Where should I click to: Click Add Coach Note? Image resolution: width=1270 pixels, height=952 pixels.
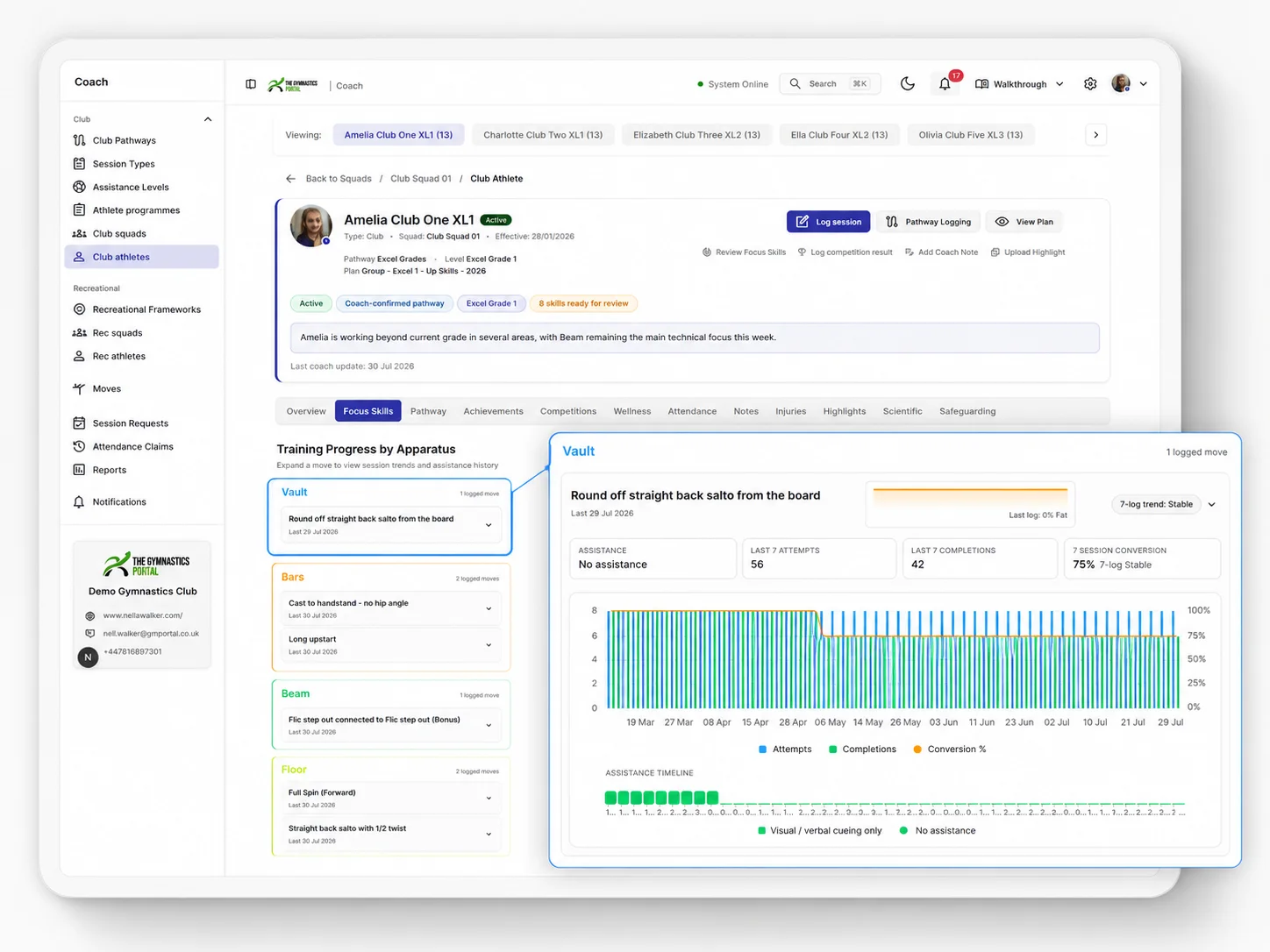click(941, 252)
